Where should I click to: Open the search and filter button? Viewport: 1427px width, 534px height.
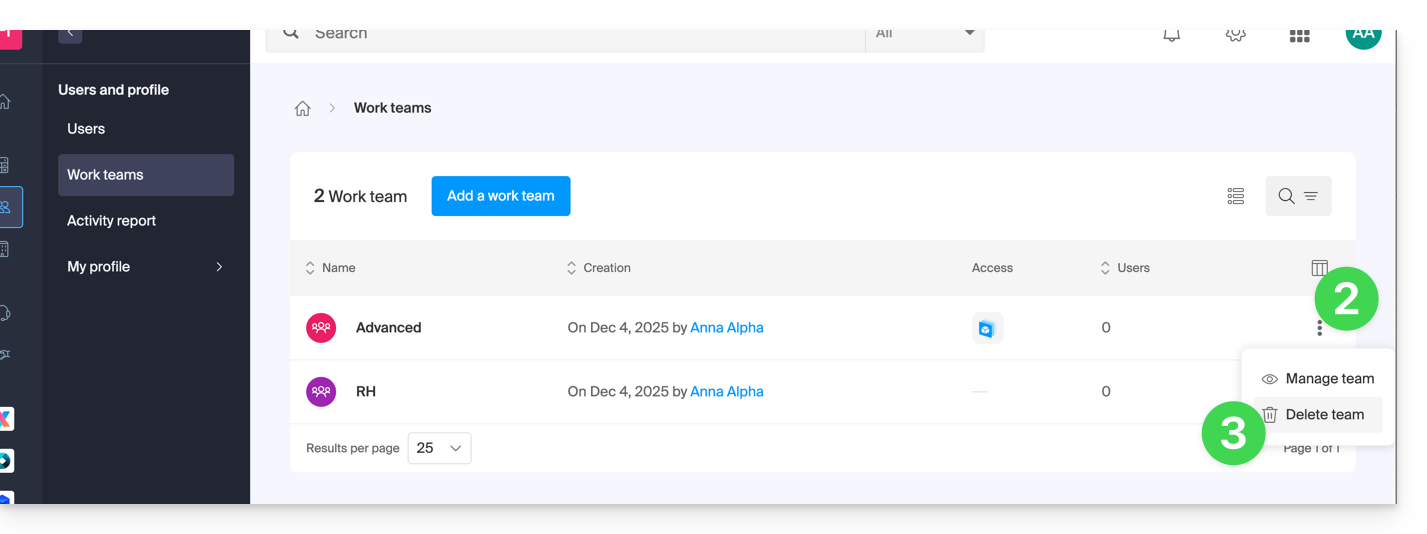point(1298,196)
